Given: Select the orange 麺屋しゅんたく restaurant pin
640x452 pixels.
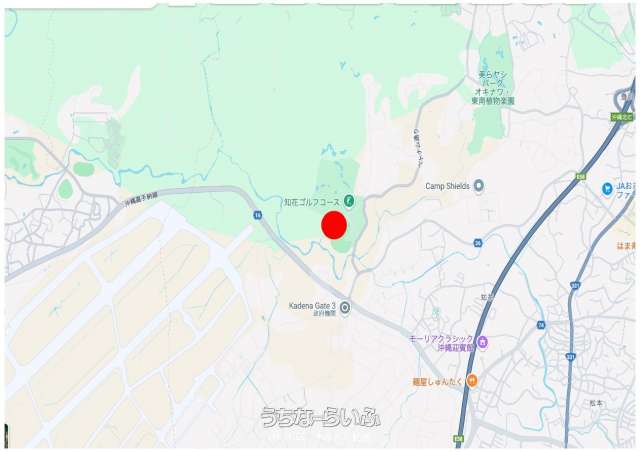Looking at the screenshot, I should click(472, 381).
